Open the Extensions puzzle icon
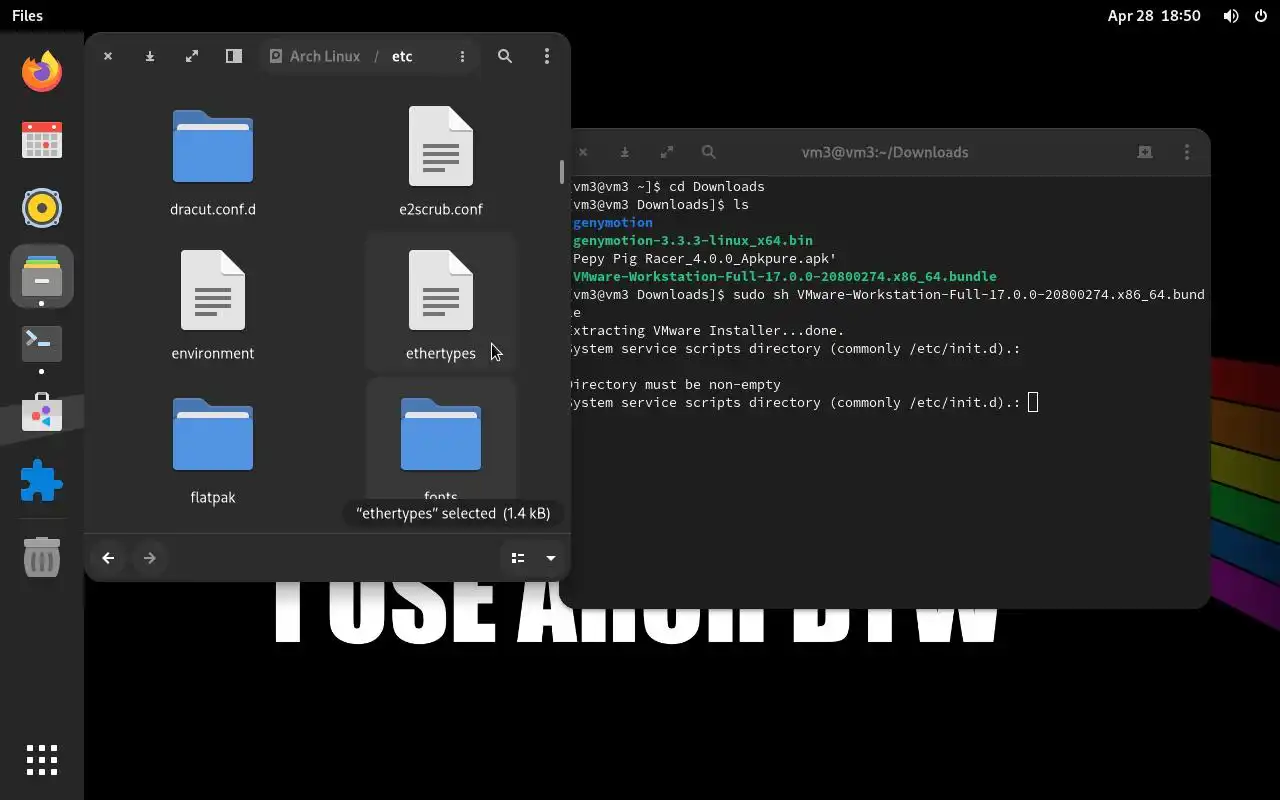This screenshot has width=1280, height=800. tap(41, 481)
